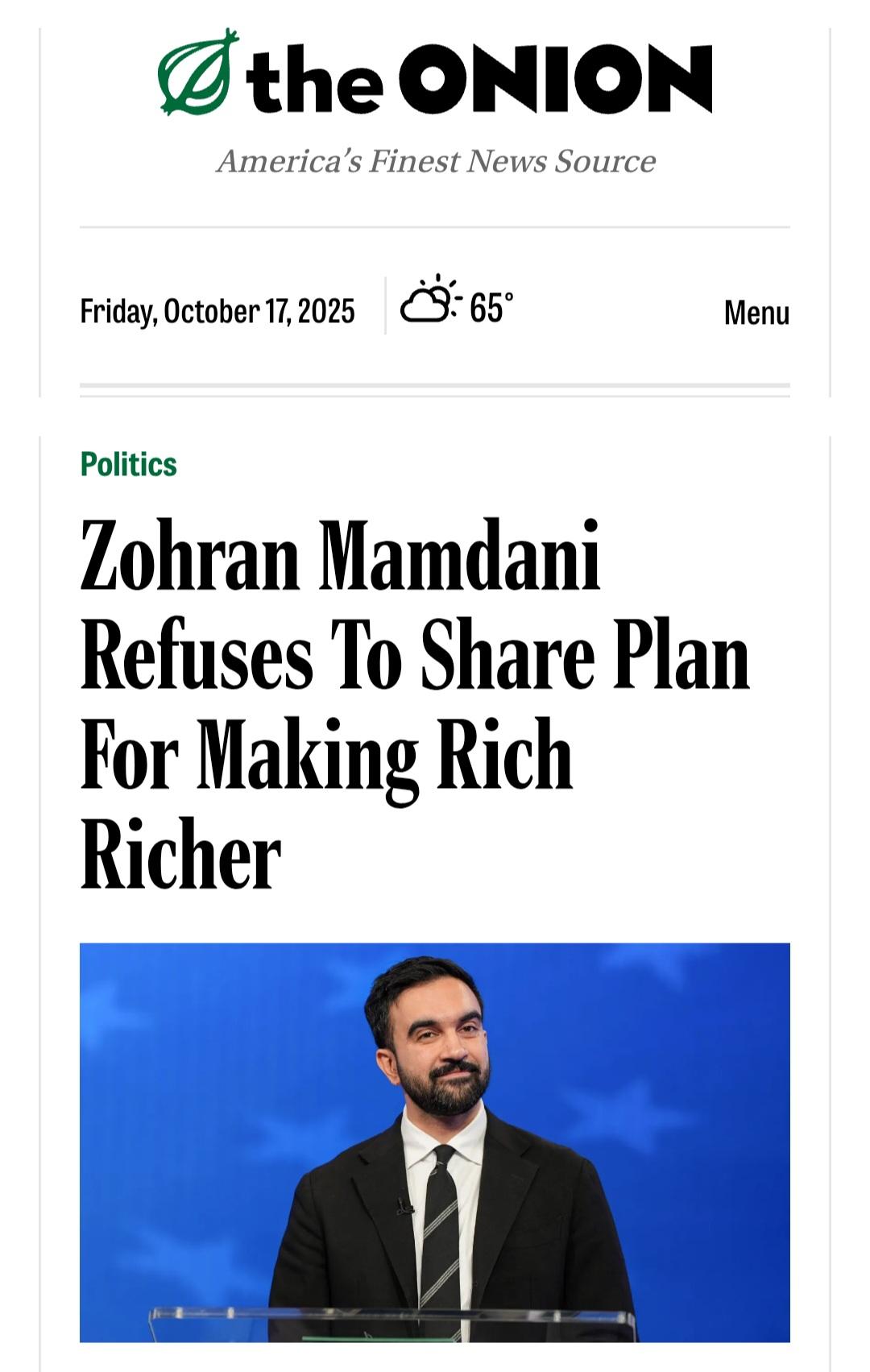Click the date "Friday, October 17" text
Viewport: 870px width, 1372px height.
click(x=186, y=311)
